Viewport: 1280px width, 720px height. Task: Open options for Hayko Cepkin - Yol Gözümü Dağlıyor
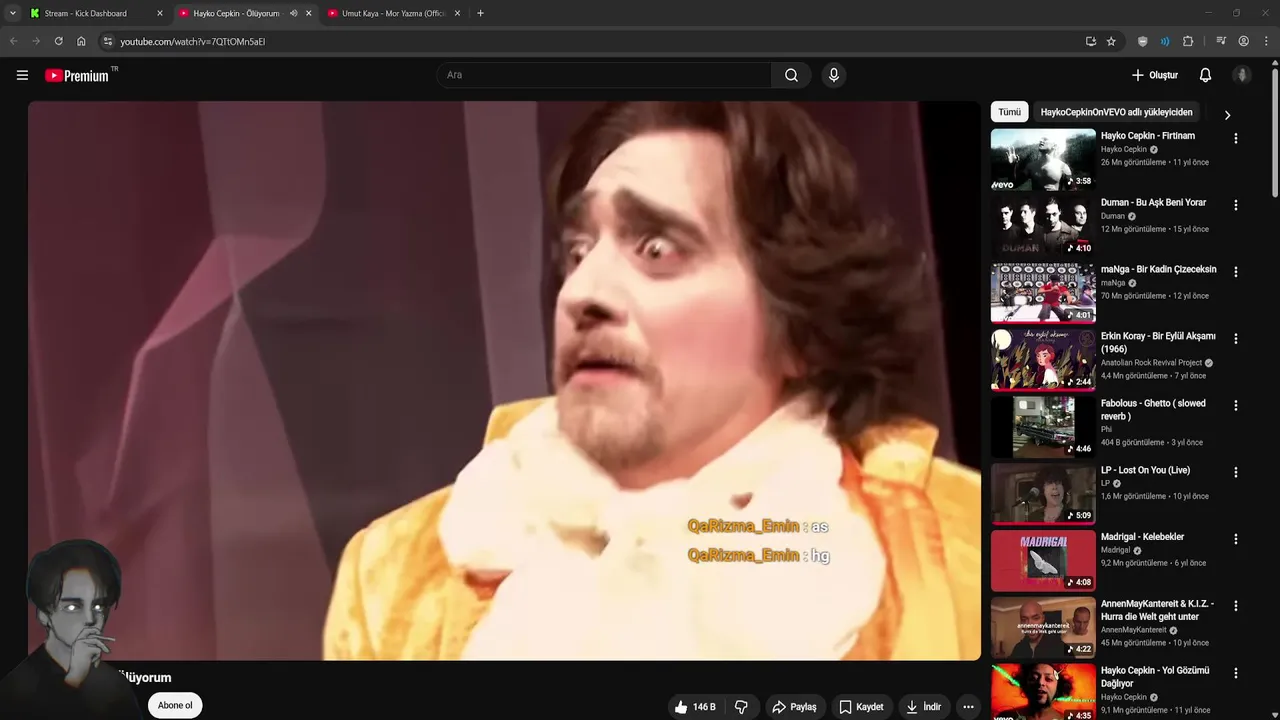(1236, 673)
